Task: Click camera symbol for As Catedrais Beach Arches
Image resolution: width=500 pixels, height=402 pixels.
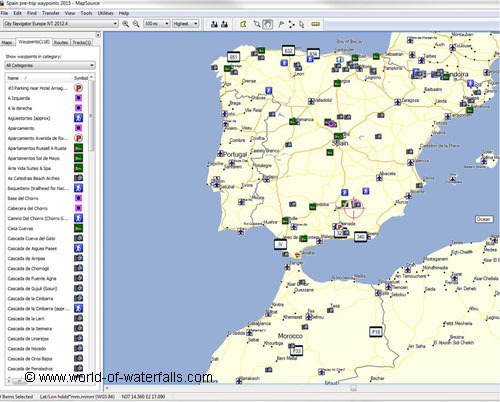Action: coord(78,178)
